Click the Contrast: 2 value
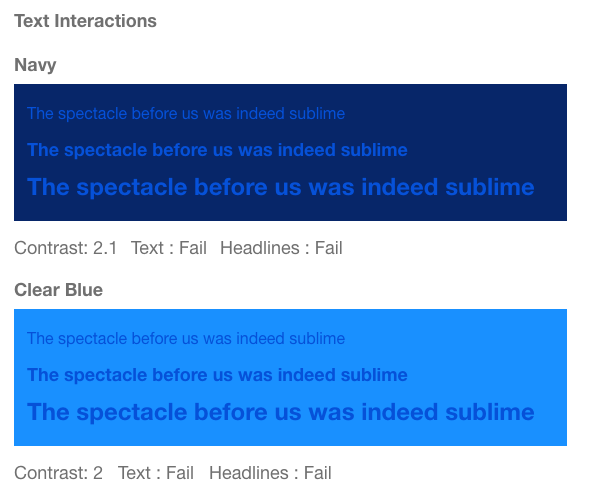The width and height of the screenshot is (593, 499). (58, 473)
